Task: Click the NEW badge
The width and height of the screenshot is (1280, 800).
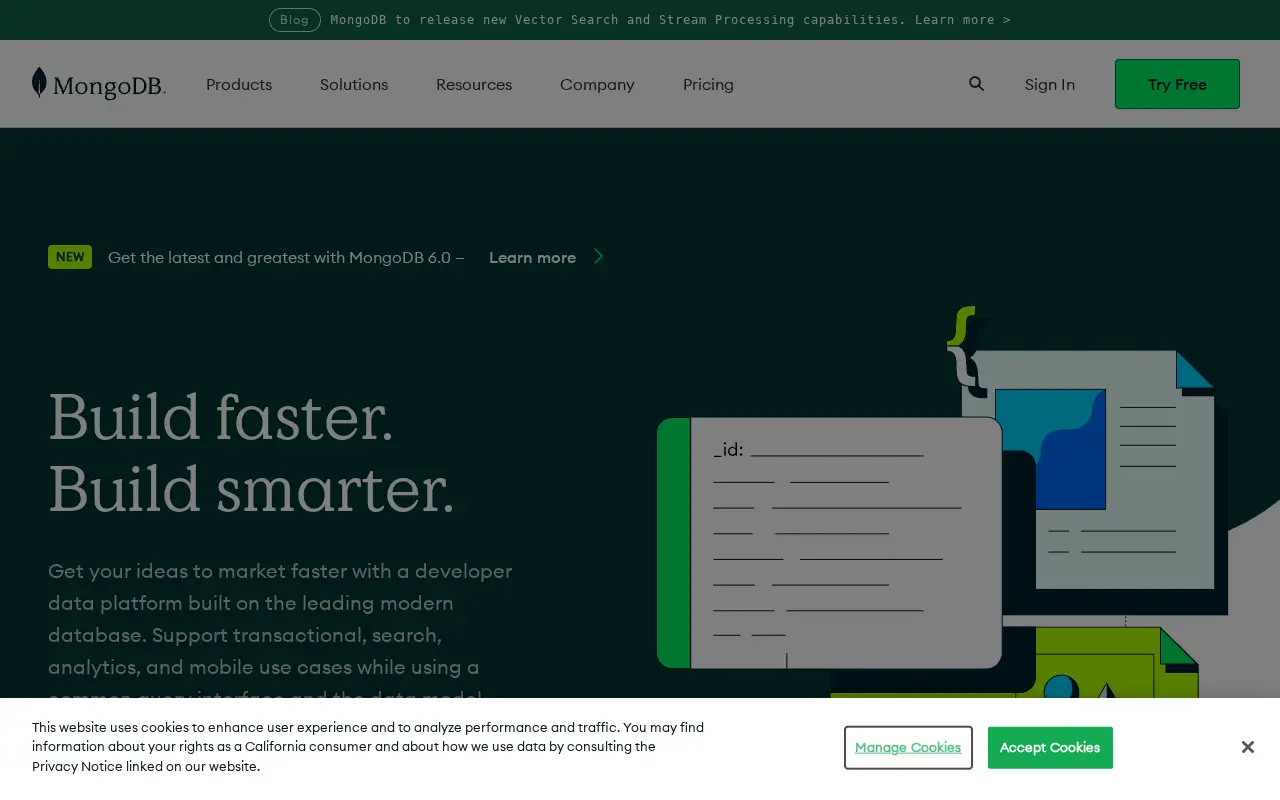Action: (x=70, y=257)
